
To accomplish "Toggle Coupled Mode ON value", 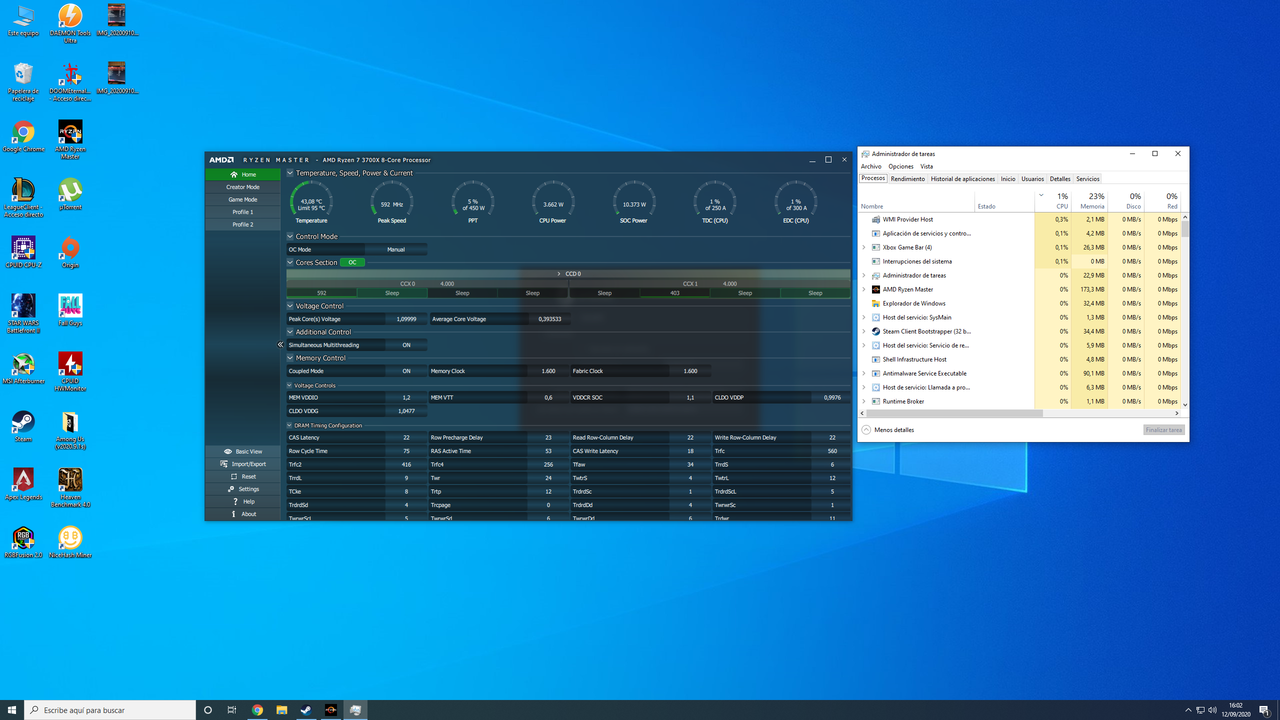I will (x=406, y=371).
